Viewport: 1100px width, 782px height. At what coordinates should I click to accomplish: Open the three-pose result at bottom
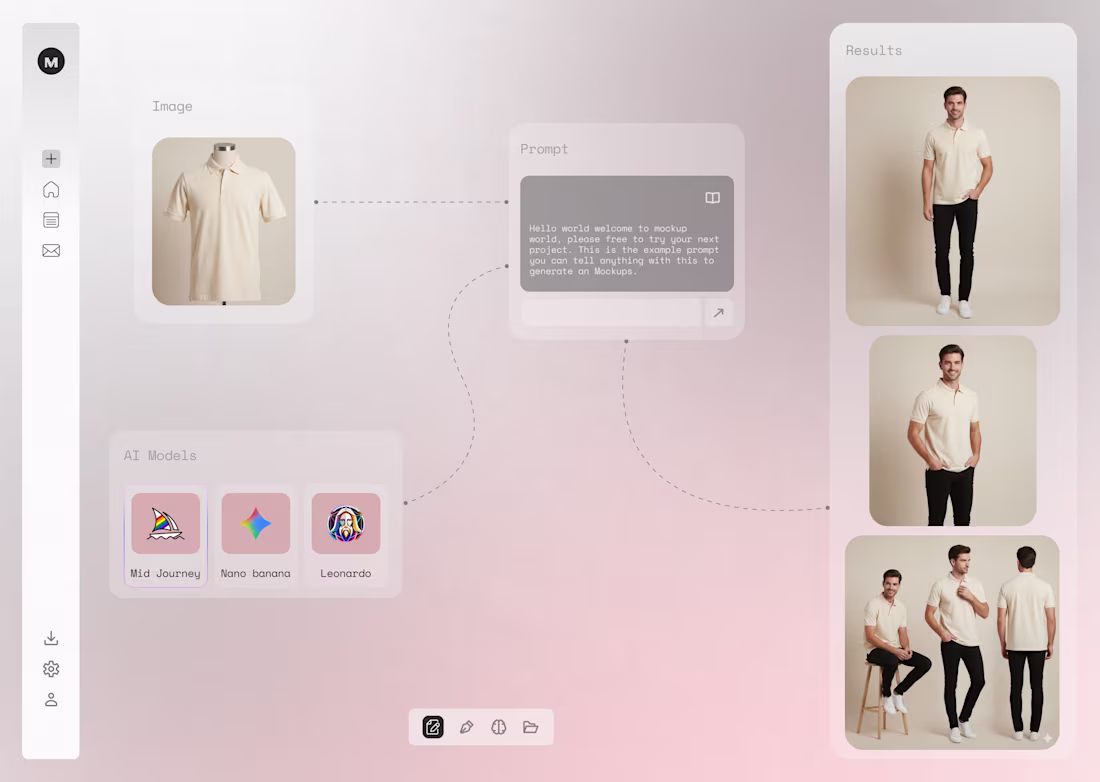[x=952, y=642]
